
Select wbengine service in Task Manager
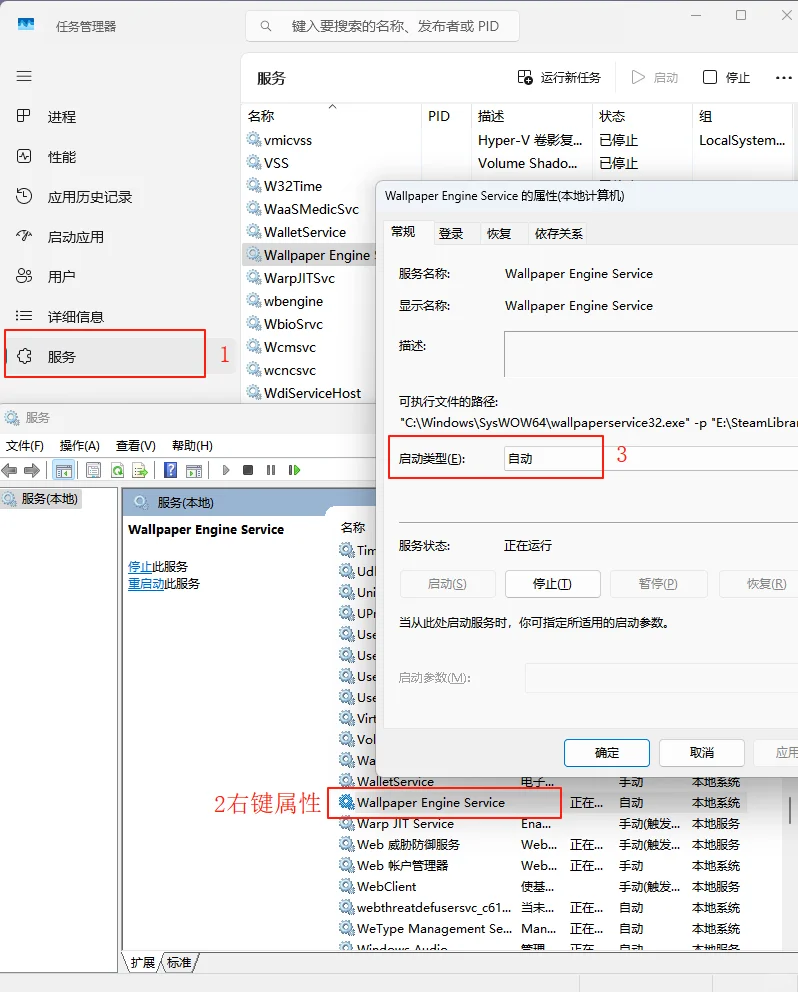click(x=294, y=301)
